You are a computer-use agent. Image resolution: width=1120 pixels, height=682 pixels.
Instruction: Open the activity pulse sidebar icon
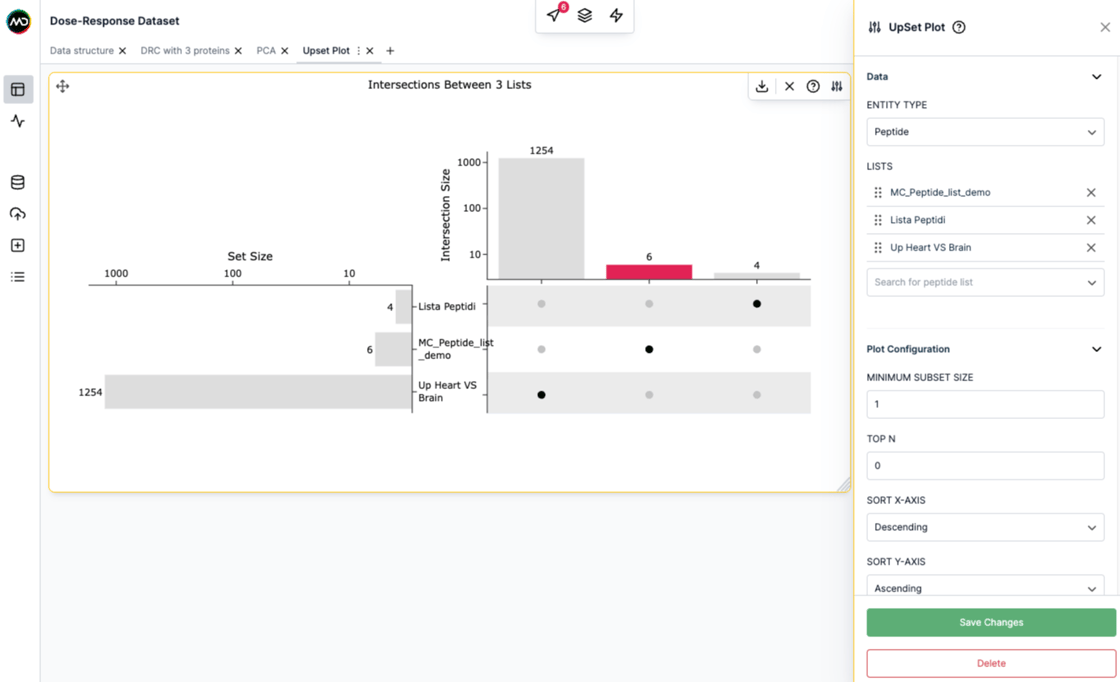click(18, 121)
